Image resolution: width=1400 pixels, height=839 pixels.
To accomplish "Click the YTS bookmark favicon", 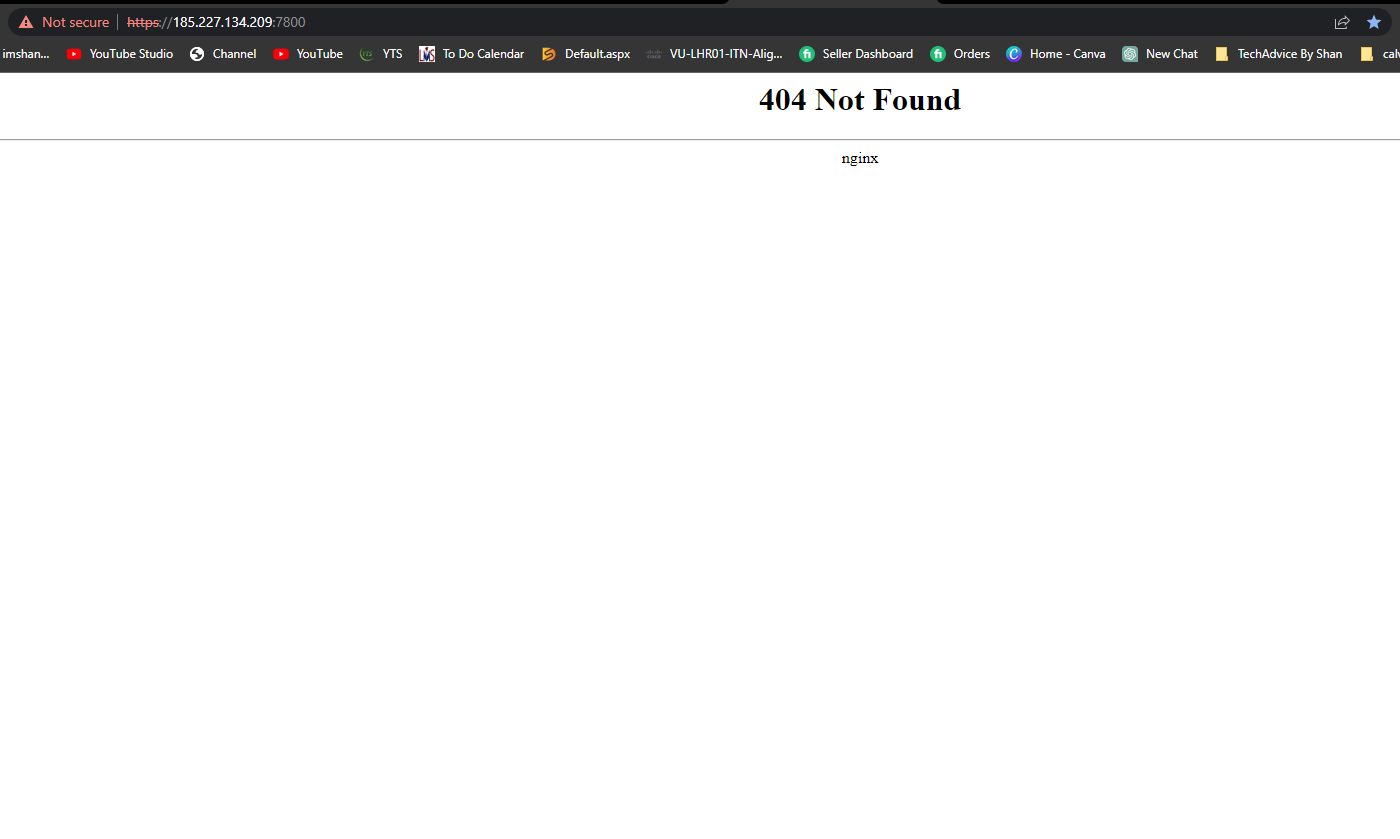I will pyautogui.click(x=367, y=54).
